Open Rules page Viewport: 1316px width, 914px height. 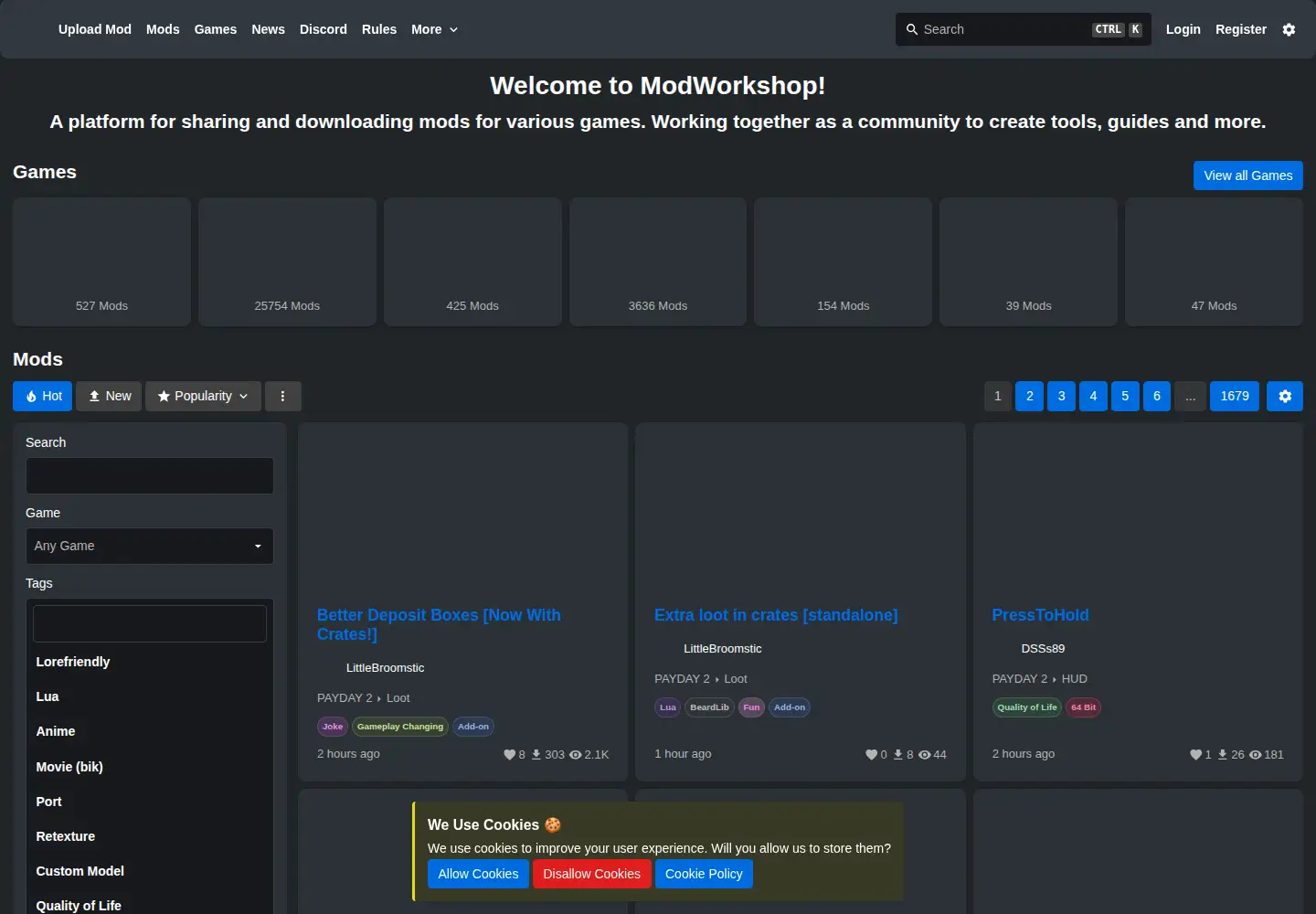click(x=379, y=29)
